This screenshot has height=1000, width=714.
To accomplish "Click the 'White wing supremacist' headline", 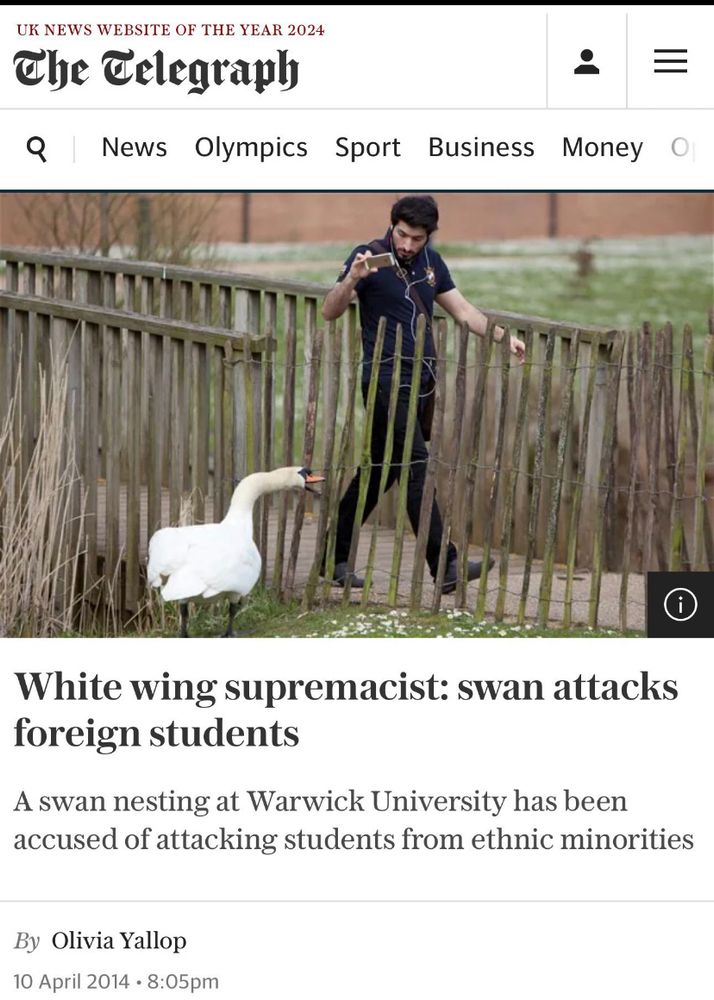I will pos(346,709).
